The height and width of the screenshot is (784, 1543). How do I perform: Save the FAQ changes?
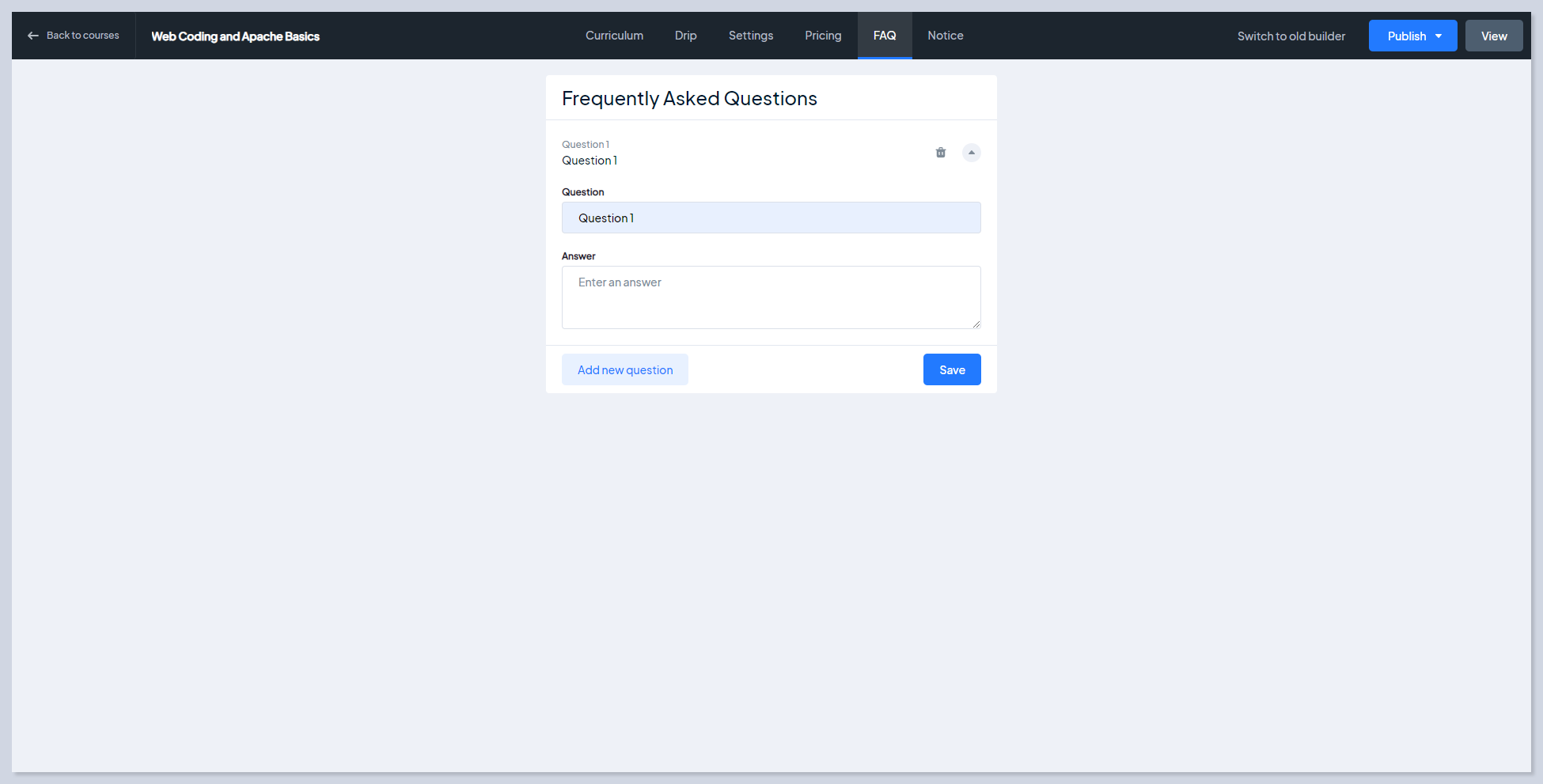coord(951,369)
